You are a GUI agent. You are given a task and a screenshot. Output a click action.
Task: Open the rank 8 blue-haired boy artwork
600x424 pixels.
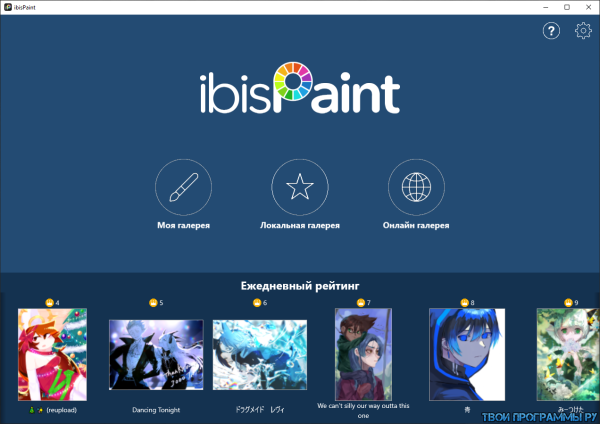point(467,354)
